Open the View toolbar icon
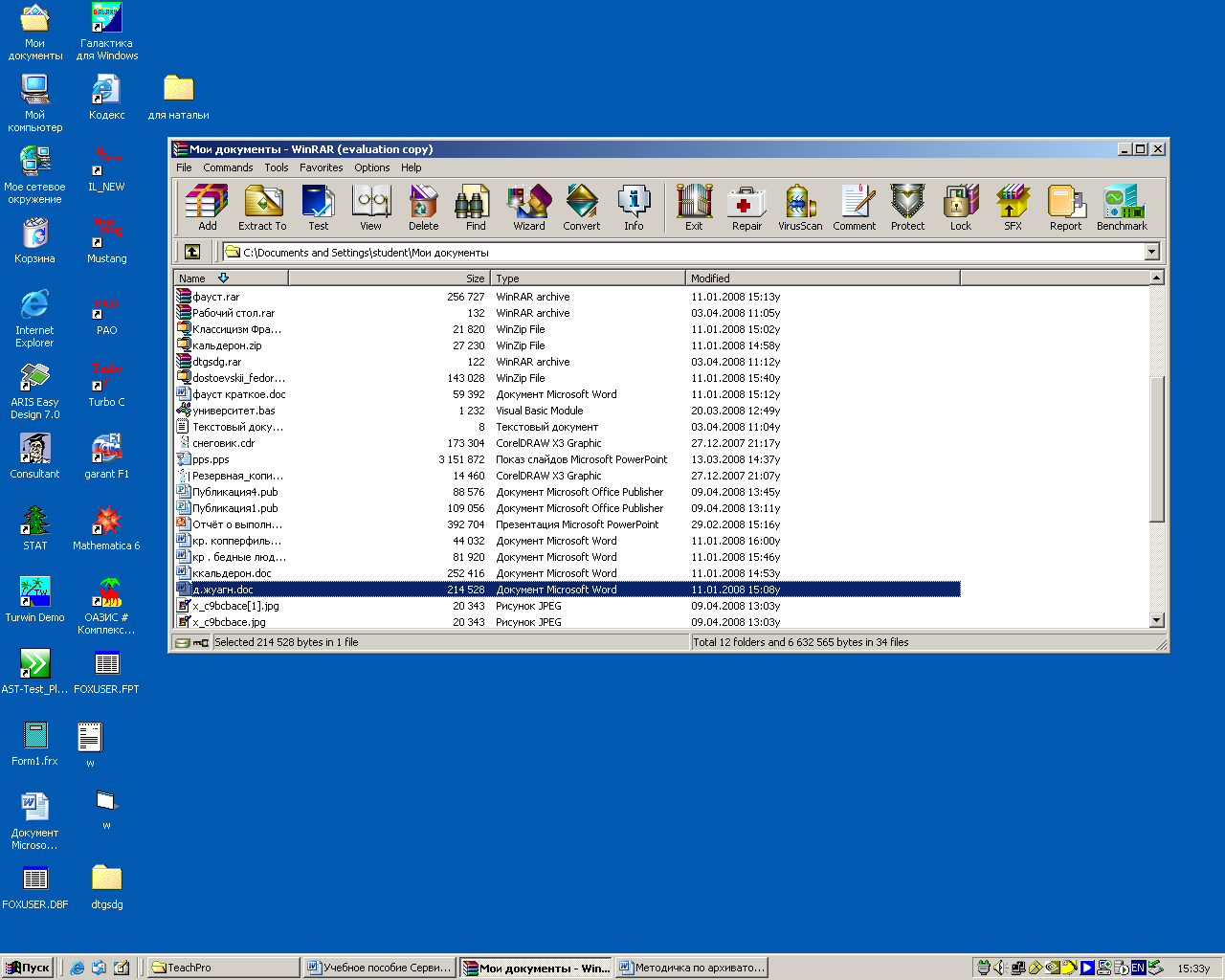Viewport: 1225px width, 980px height. click(x=370, y=208)
